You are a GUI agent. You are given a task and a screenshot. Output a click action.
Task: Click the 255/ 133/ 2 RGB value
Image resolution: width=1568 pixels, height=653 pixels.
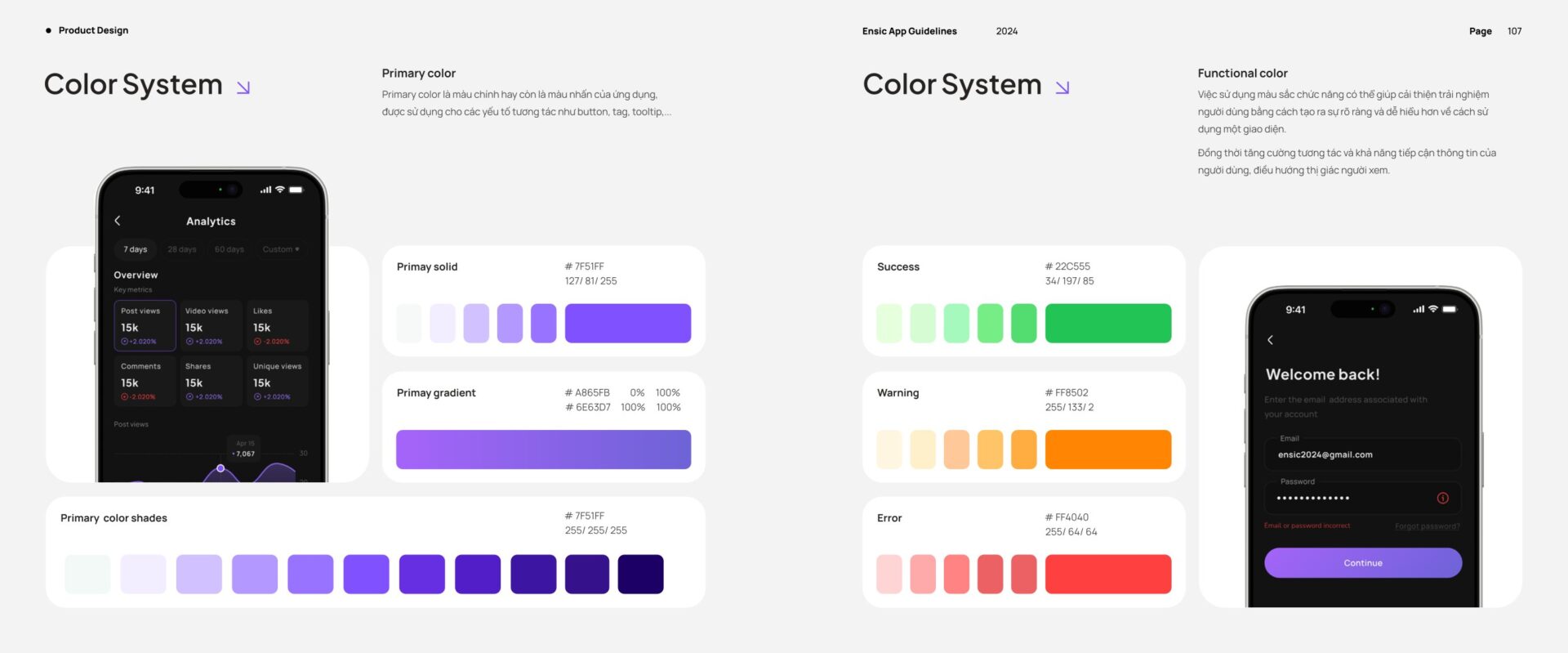1070,407
